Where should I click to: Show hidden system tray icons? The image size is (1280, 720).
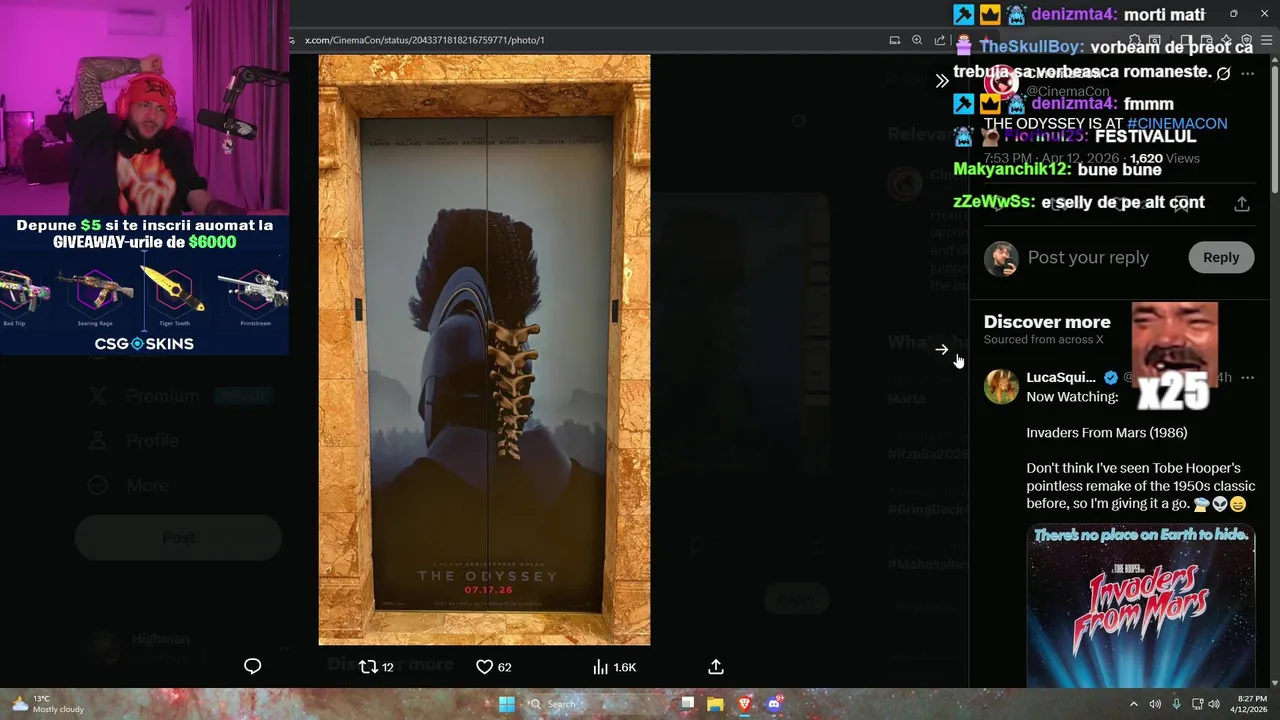click(x=1133, y=704)
